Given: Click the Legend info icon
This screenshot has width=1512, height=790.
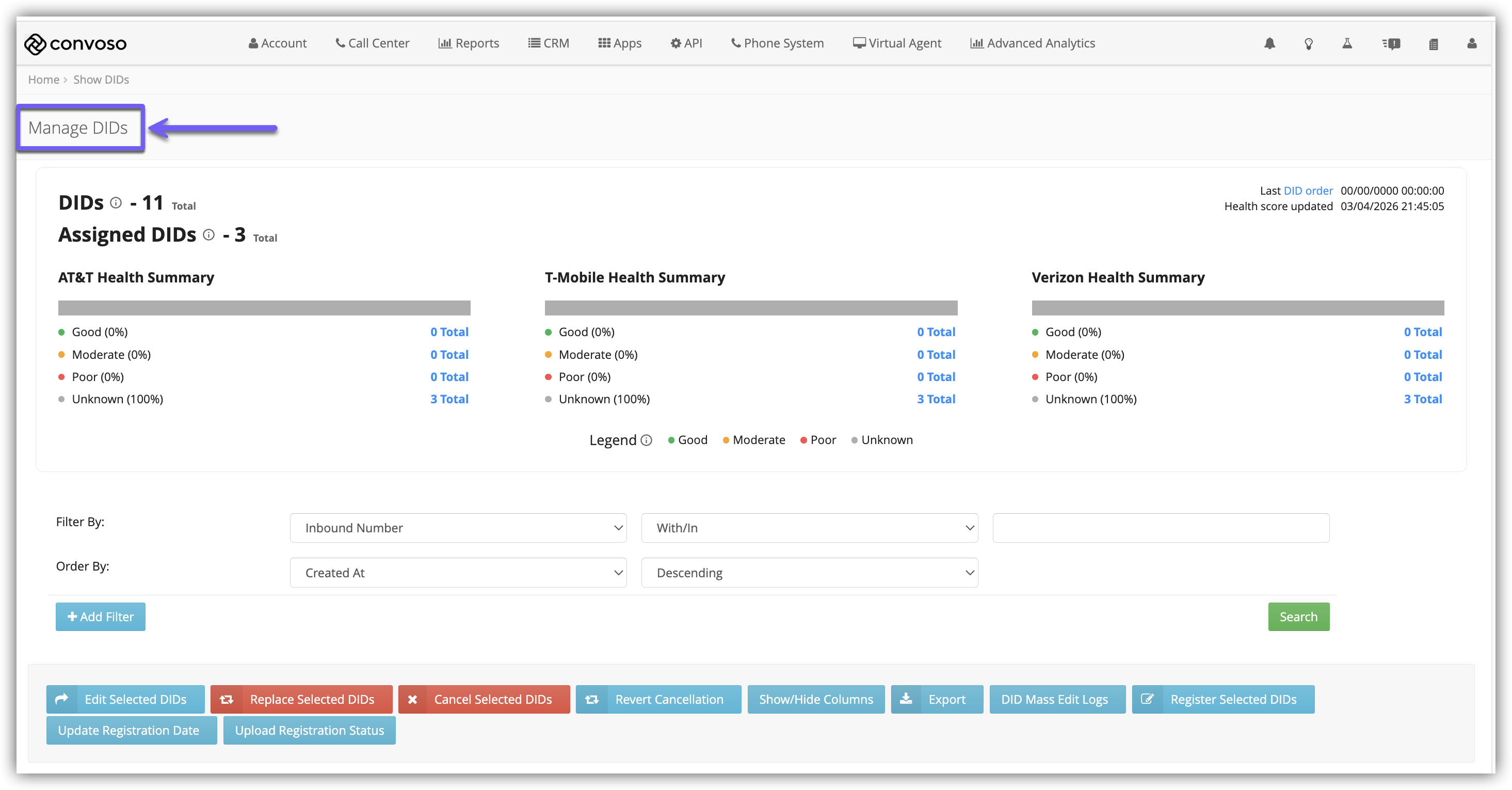Looking at the screenshot, I should point(646,440).
